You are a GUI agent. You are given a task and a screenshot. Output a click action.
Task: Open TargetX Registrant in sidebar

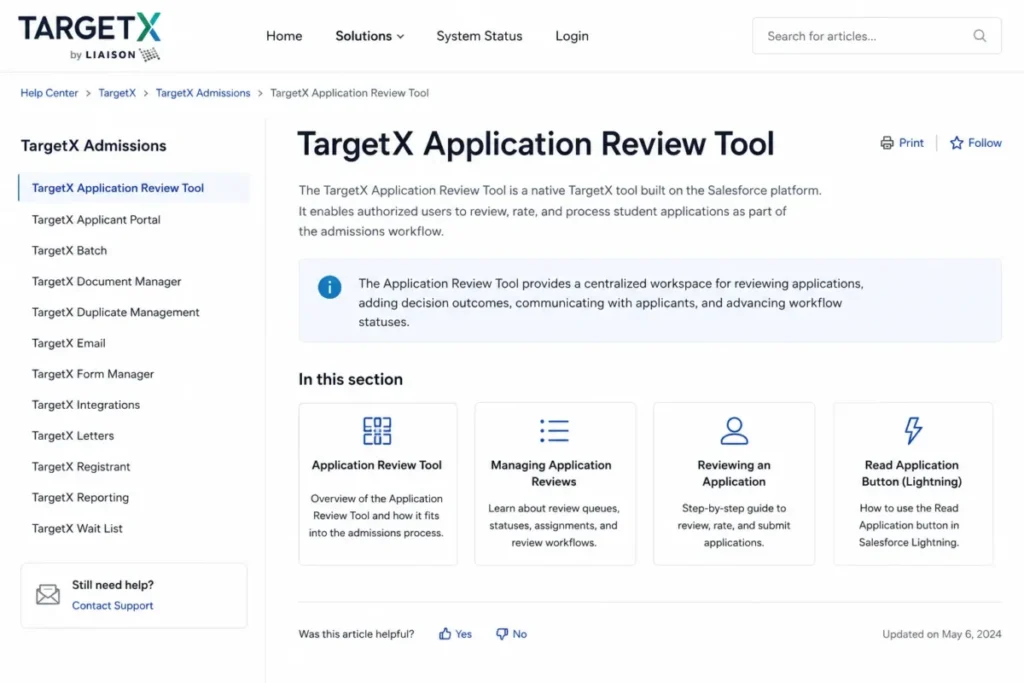pos(81,466)
